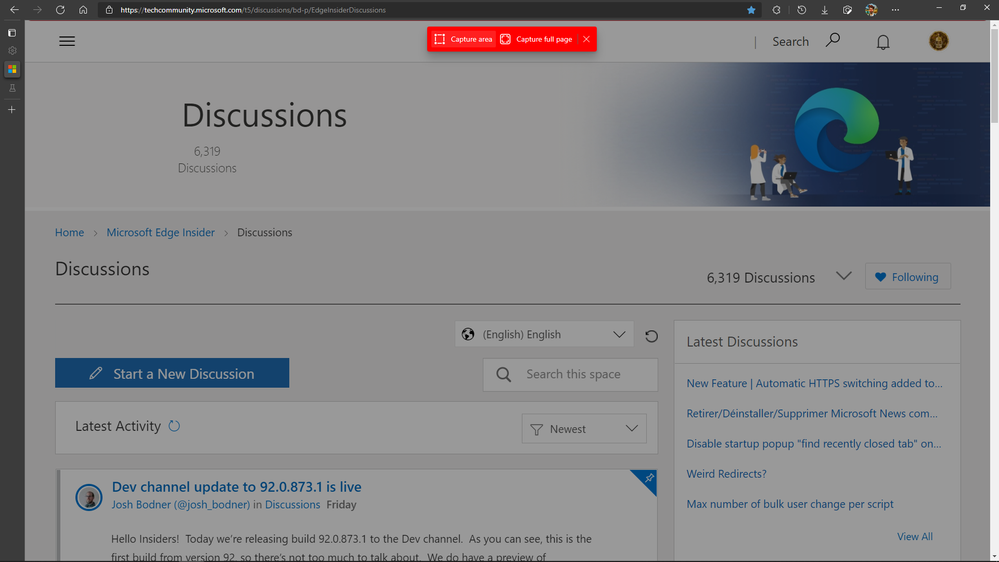The width and height of the screenshot is (999, 562).
Task: Go to Home breadcrumb link
Action: tap(69, 233)
